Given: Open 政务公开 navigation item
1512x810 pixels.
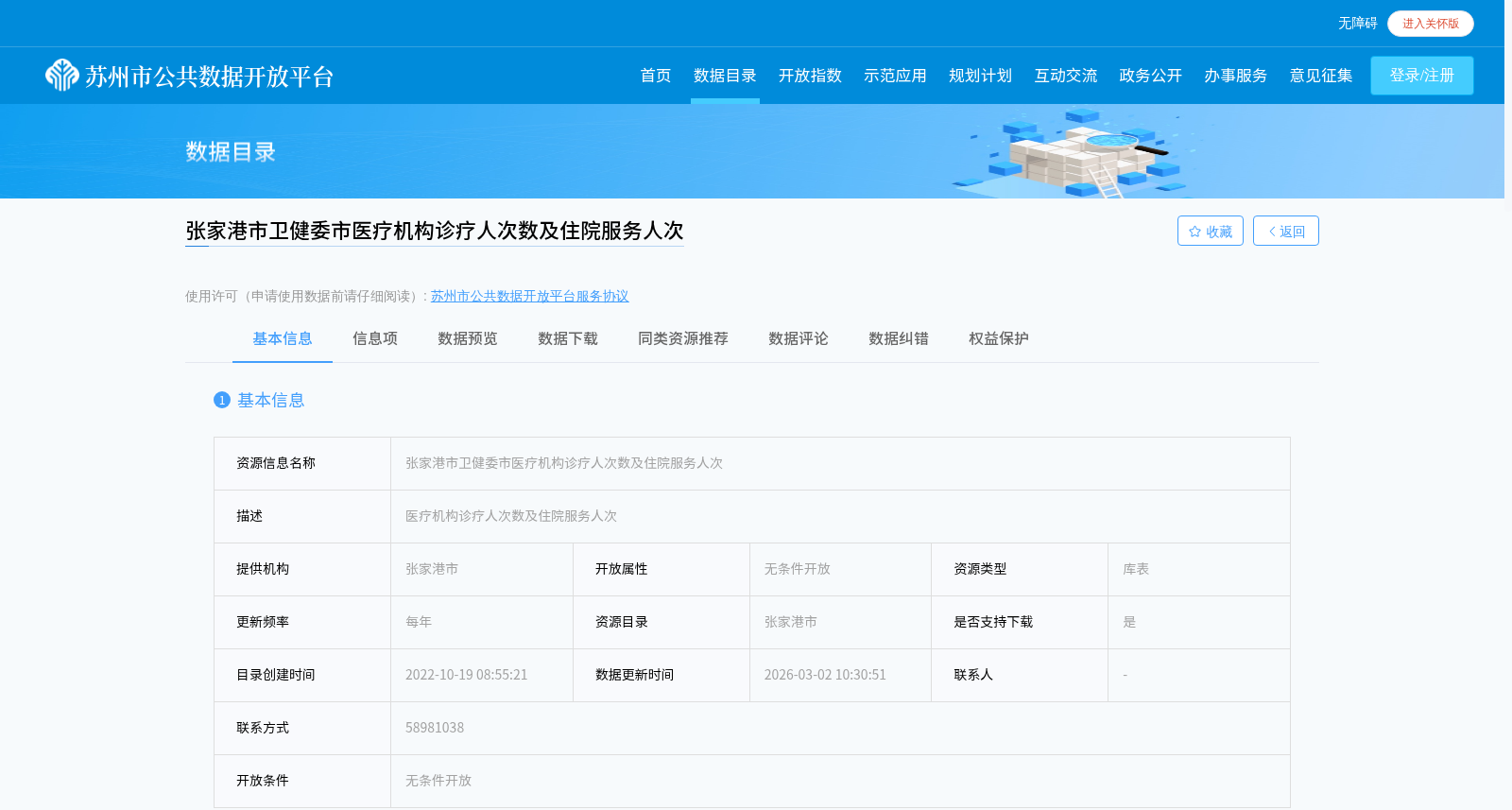Looking at the screenshot, I should click(1150, 76).
